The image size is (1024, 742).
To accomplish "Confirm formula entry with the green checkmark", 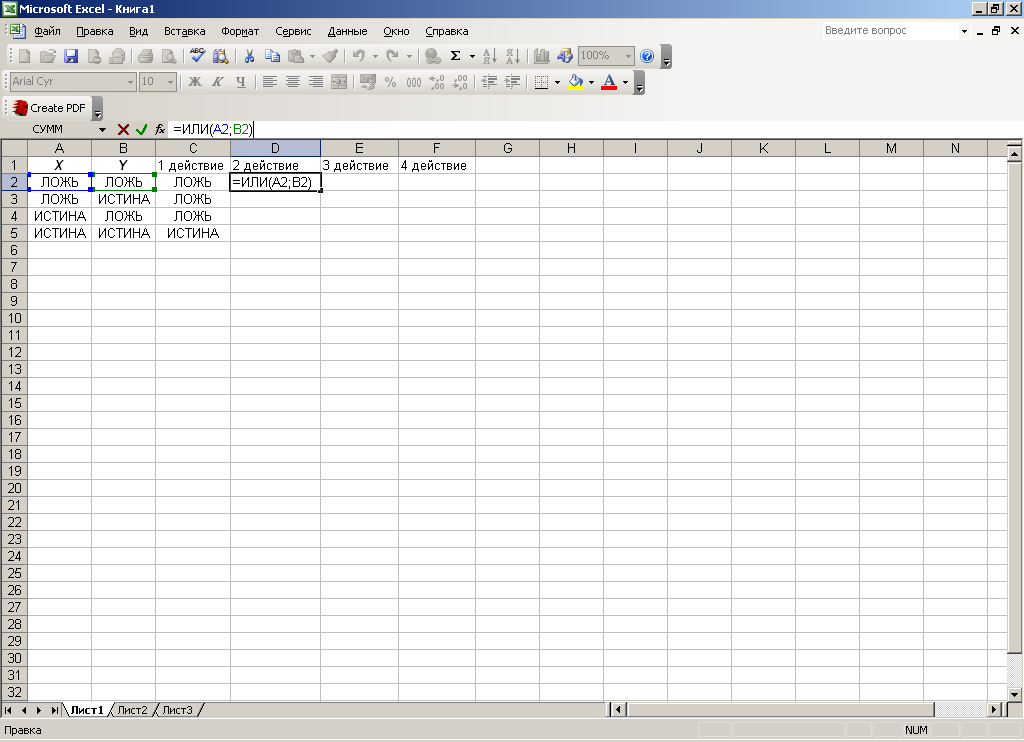I will click(x=141, y=129).
